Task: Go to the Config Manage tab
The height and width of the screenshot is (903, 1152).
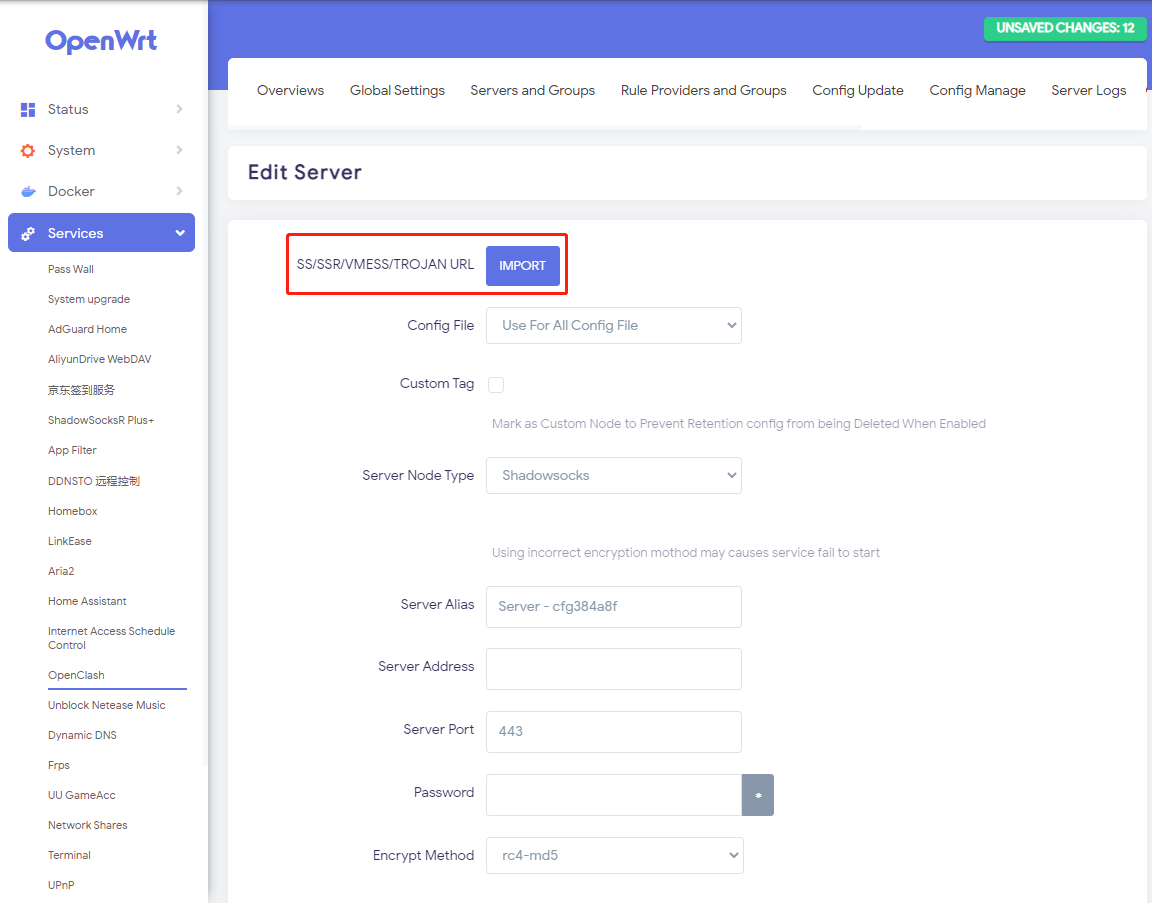Action: coord(977,90)
